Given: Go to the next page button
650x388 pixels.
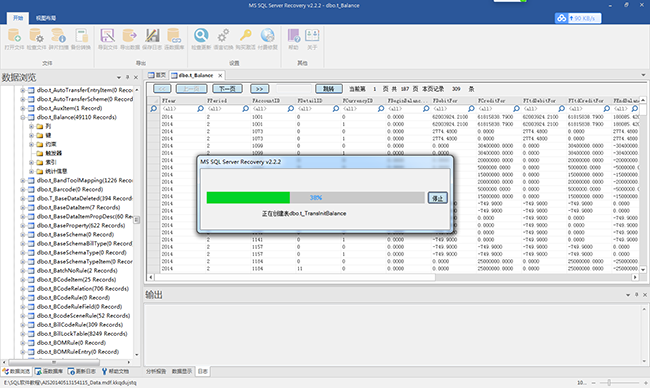Looking at the screenshot, I should click(x=227, y=89).
